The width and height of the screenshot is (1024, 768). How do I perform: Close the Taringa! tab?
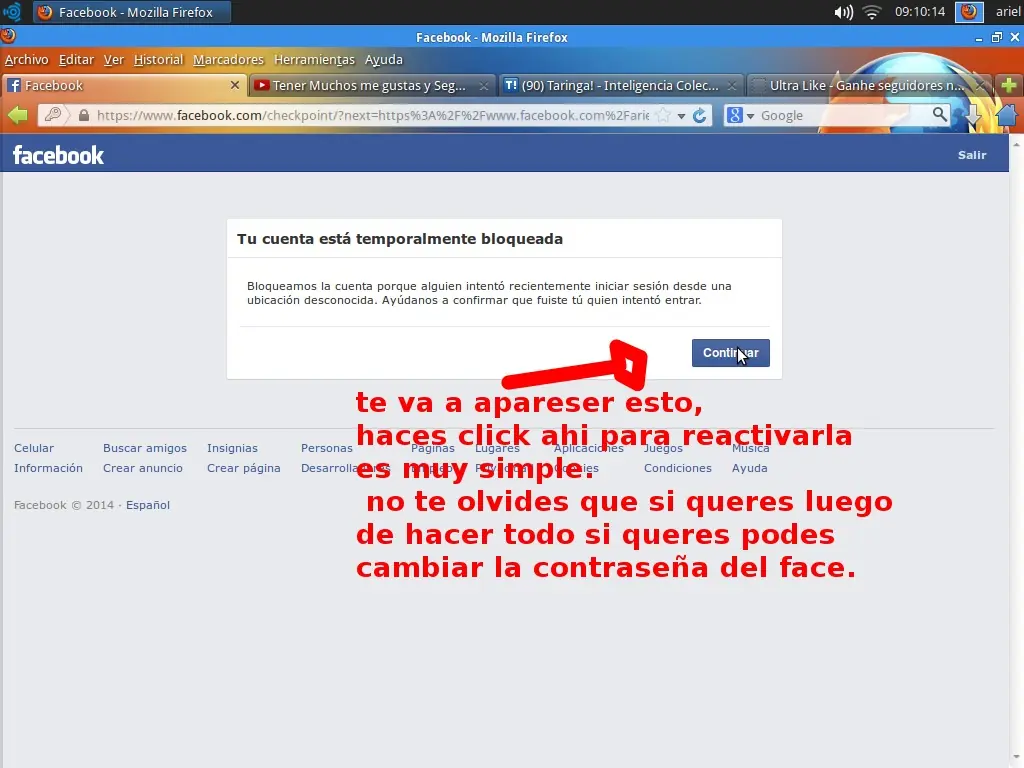point(731,86)
